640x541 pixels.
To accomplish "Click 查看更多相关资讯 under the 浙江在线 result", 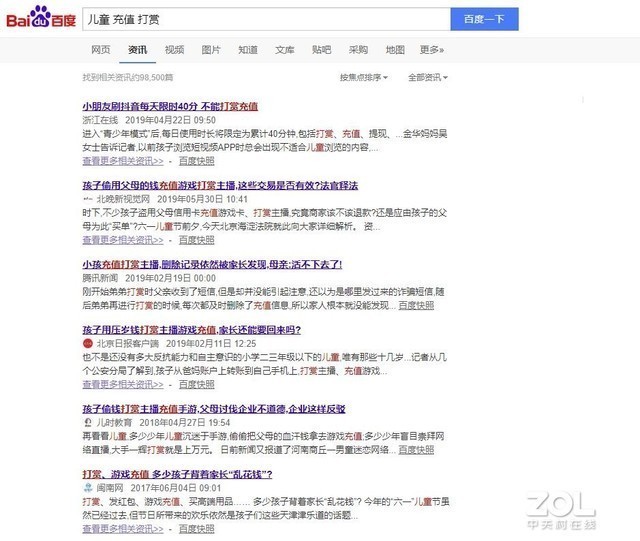I will pyautogui.click(x=123, y=159).
